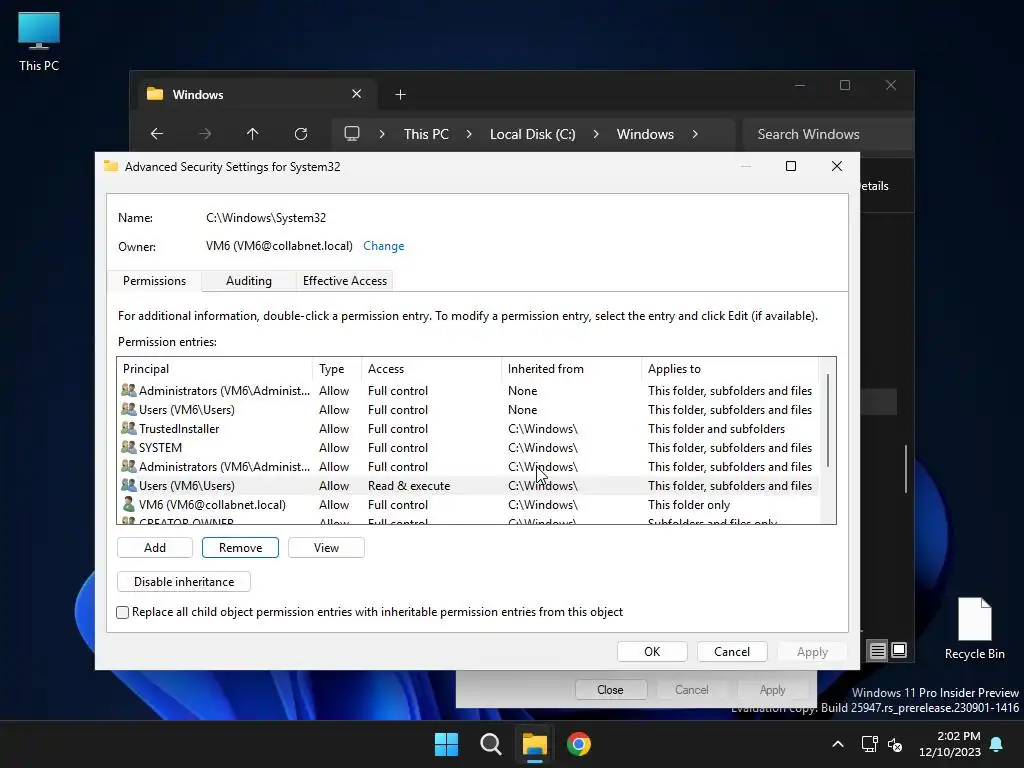Click the System32 folder icon in dialog title
1024x768 pixels.
pos(111,167)
